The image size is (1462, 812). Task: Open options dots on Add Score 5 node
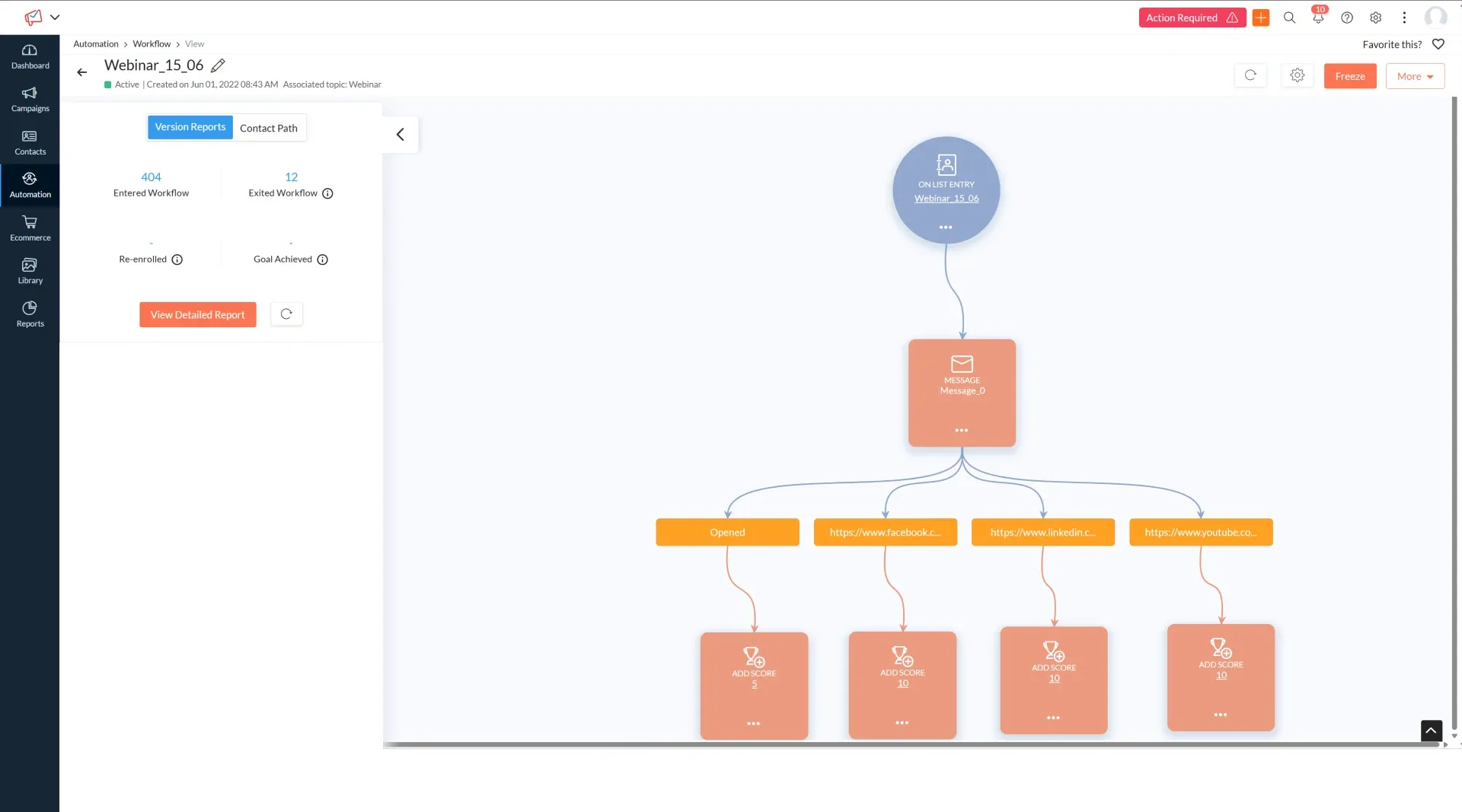754,724
